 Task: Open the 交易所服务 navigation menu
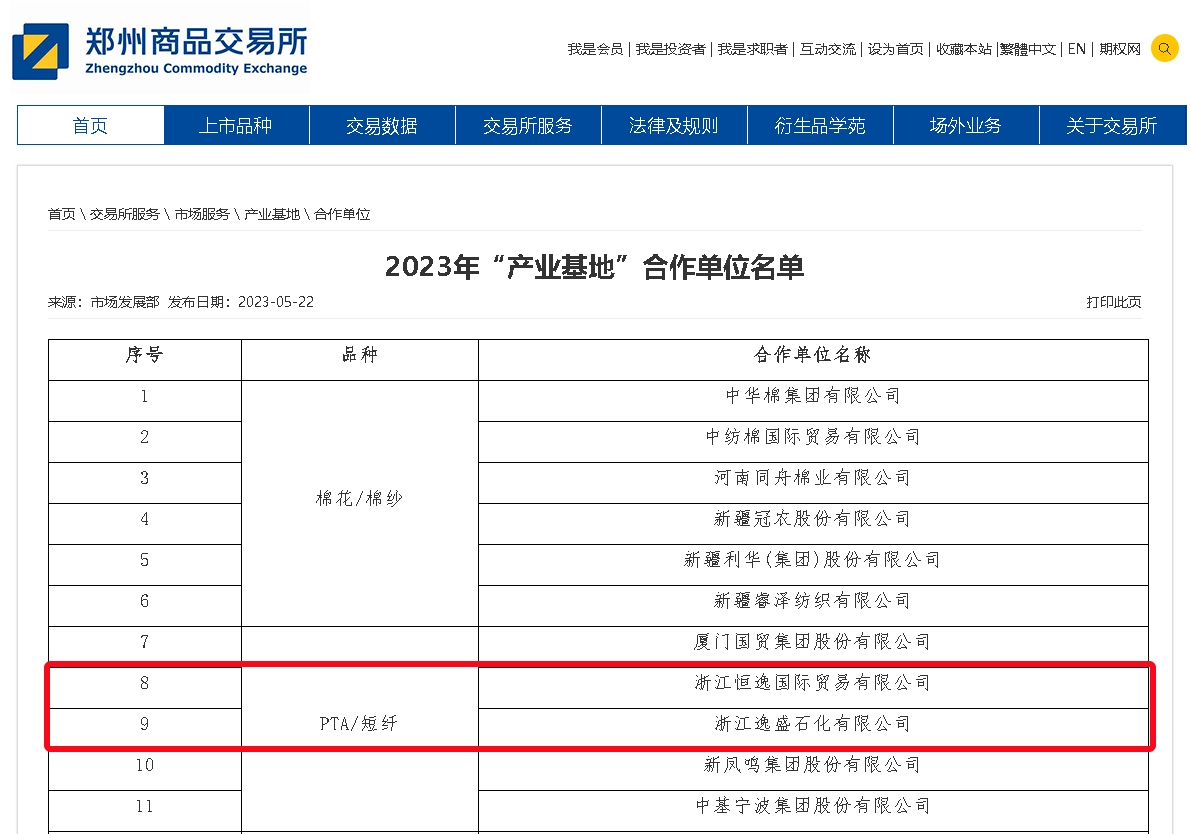(x=528, y=126)
